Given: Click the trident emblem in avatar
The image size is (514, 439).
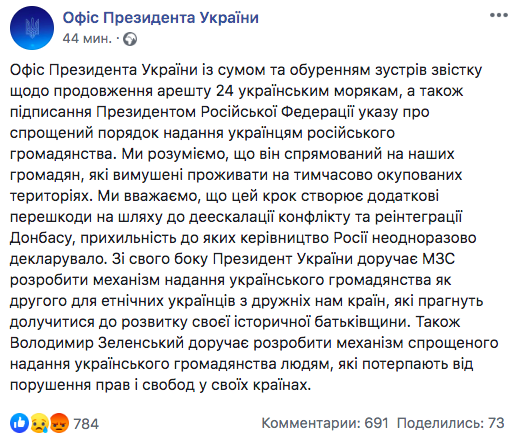Looking at the screenshot, I should (x=32, y=28).
